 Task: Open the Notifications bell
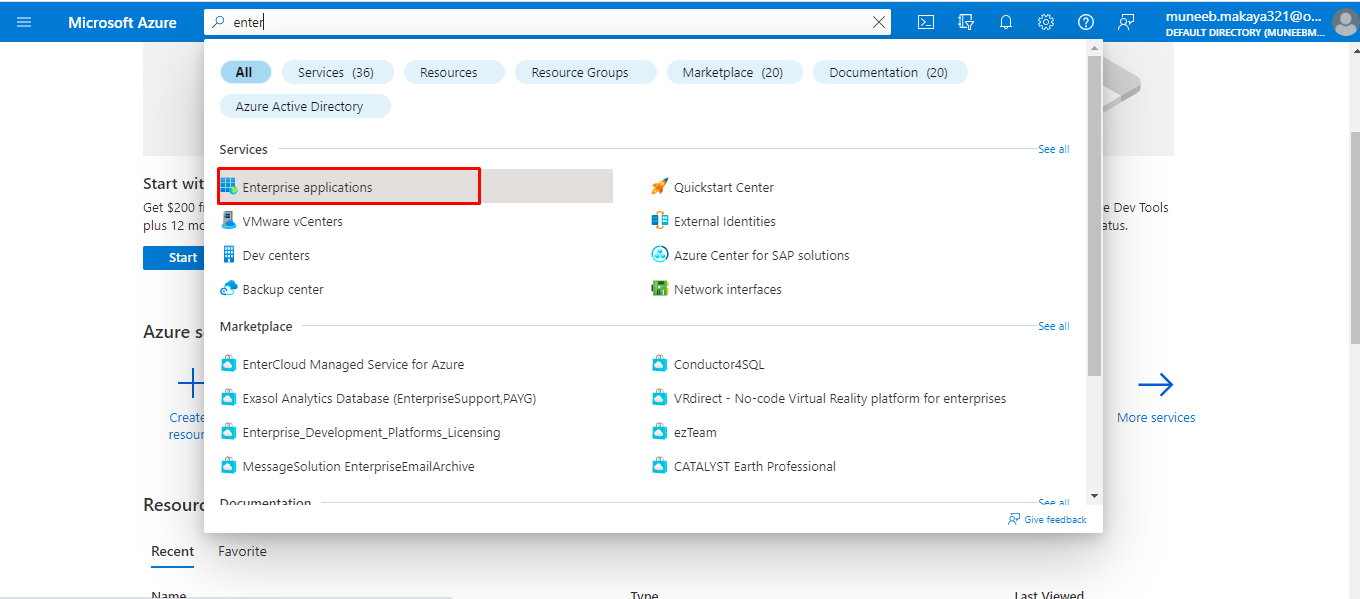pyautogui.click(x=1006, y=22)
